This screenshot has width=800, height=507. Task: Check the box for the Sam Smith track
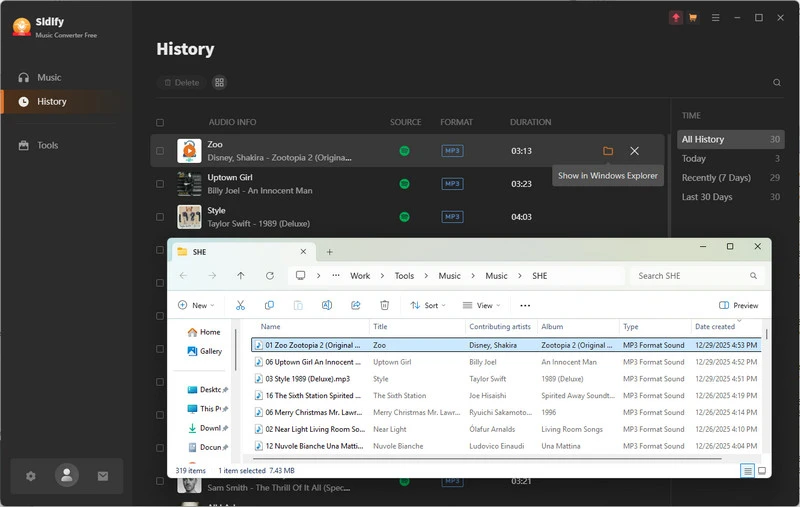tap(160, 481)
